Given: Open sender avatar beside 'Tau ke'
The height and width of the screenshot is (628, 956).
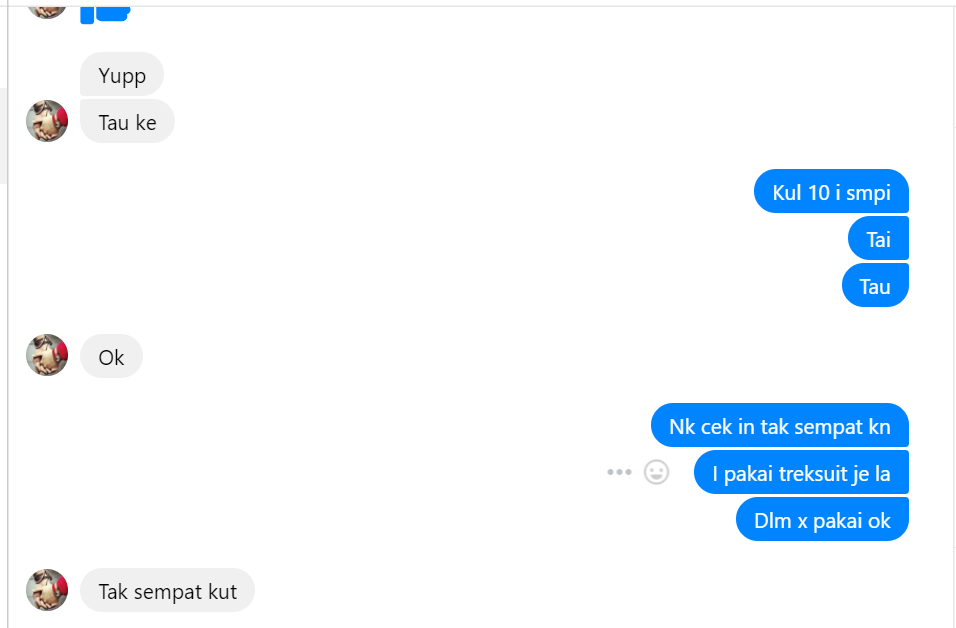Looking at the screenshot, I should click(x=47, y=121).
